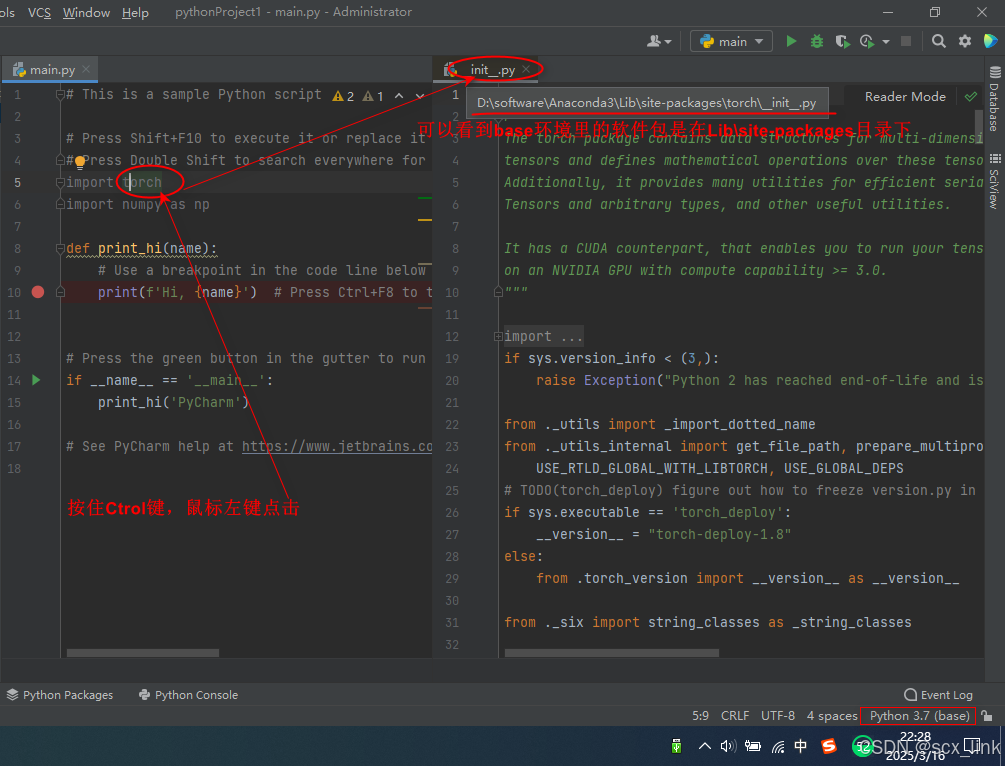Switch to the main.py editor tab

point(52,69)
